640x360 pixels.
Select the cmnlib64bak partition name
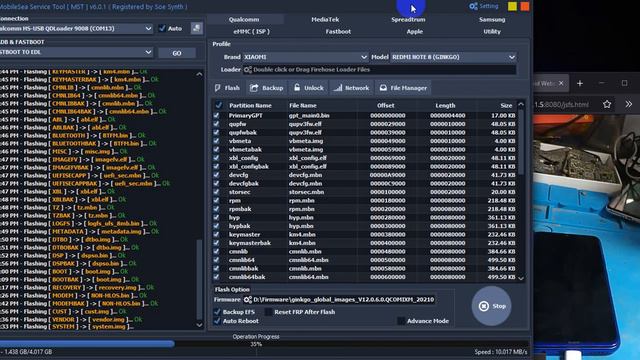(x=247, y=277)
